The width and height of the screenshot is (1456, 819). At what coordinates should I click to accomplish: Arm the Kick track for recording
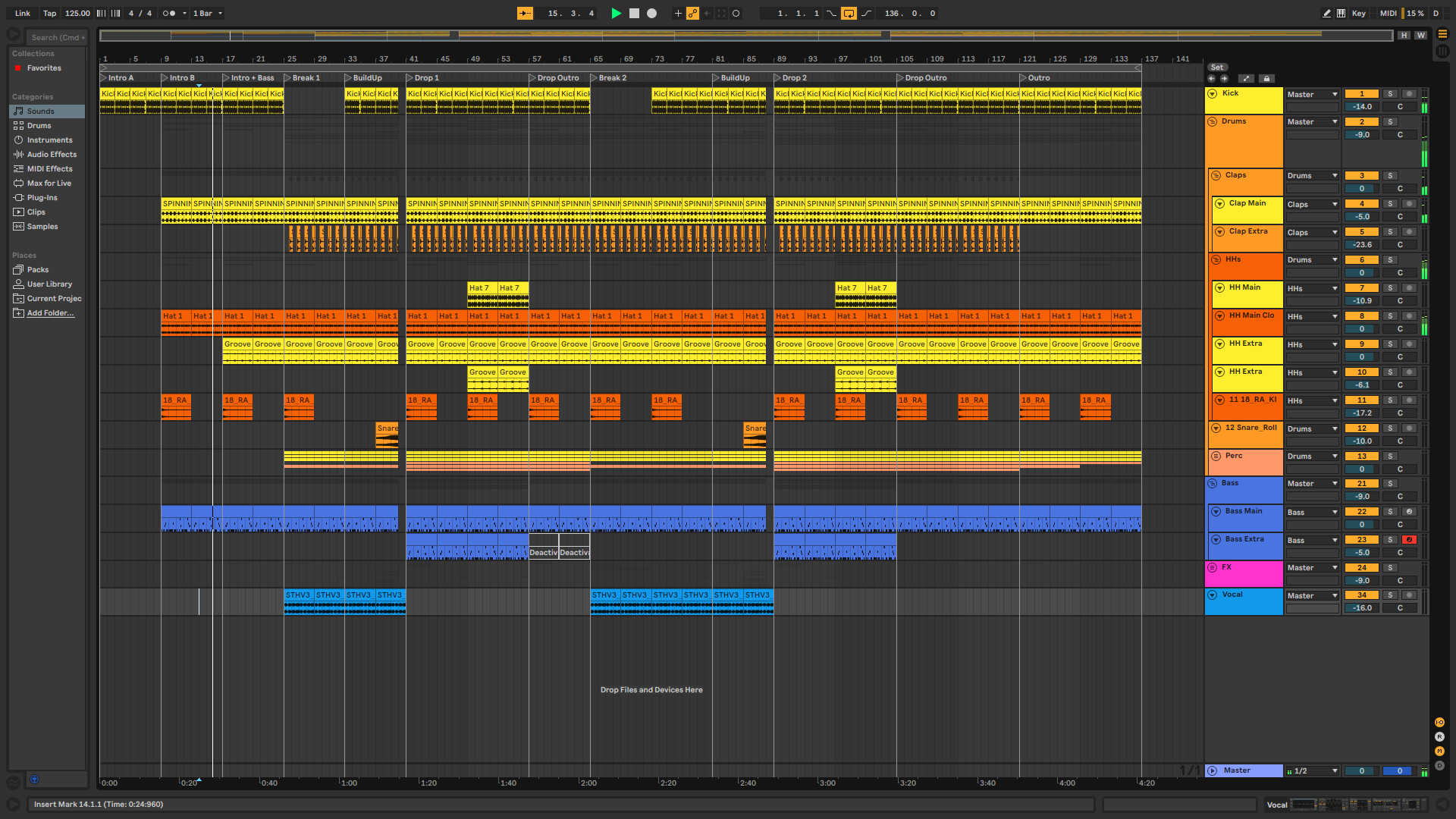click(1409, 94)
